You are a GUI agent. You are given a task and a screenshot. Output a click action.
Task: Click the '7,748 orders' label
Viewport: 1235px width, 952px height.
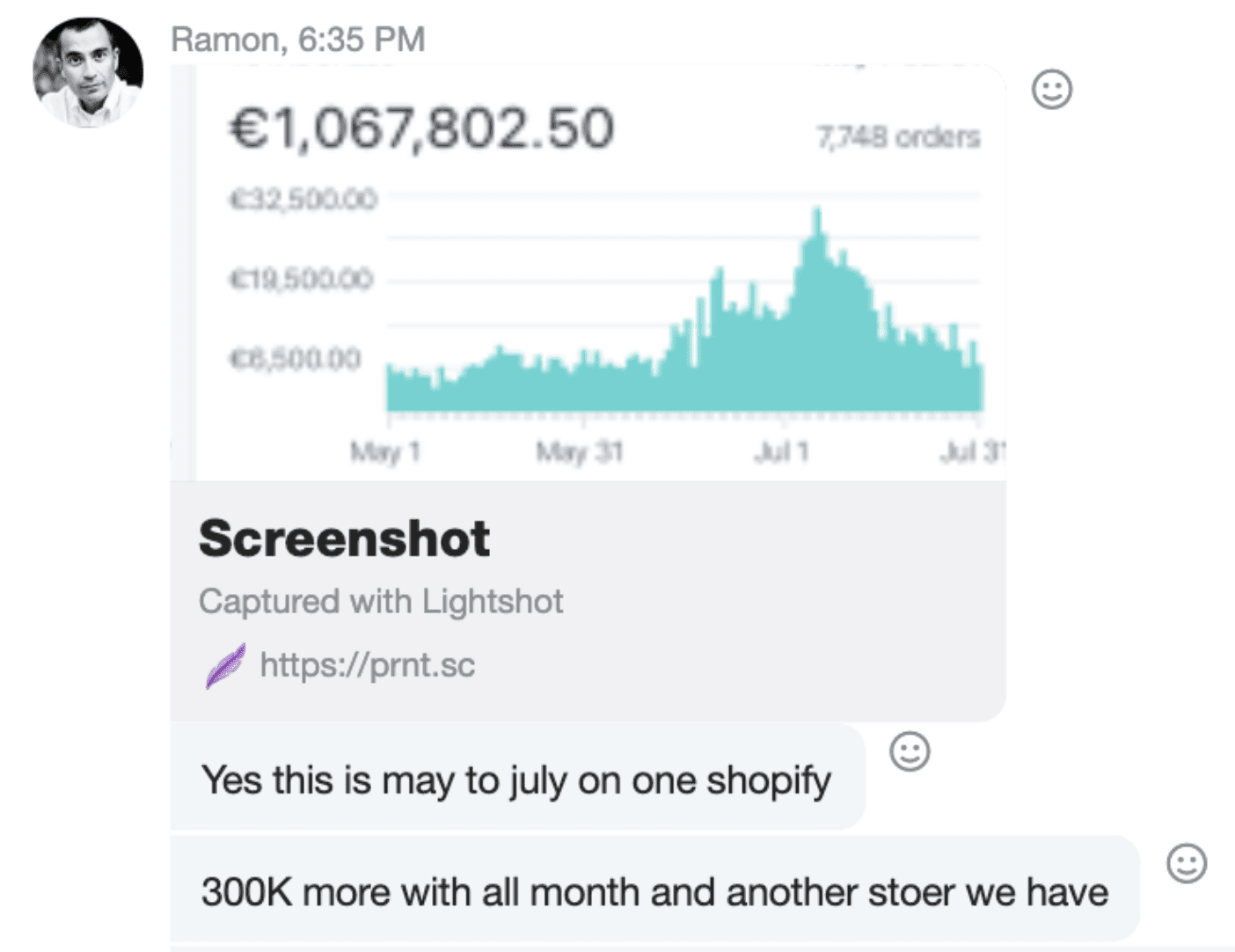pos(898,137)
